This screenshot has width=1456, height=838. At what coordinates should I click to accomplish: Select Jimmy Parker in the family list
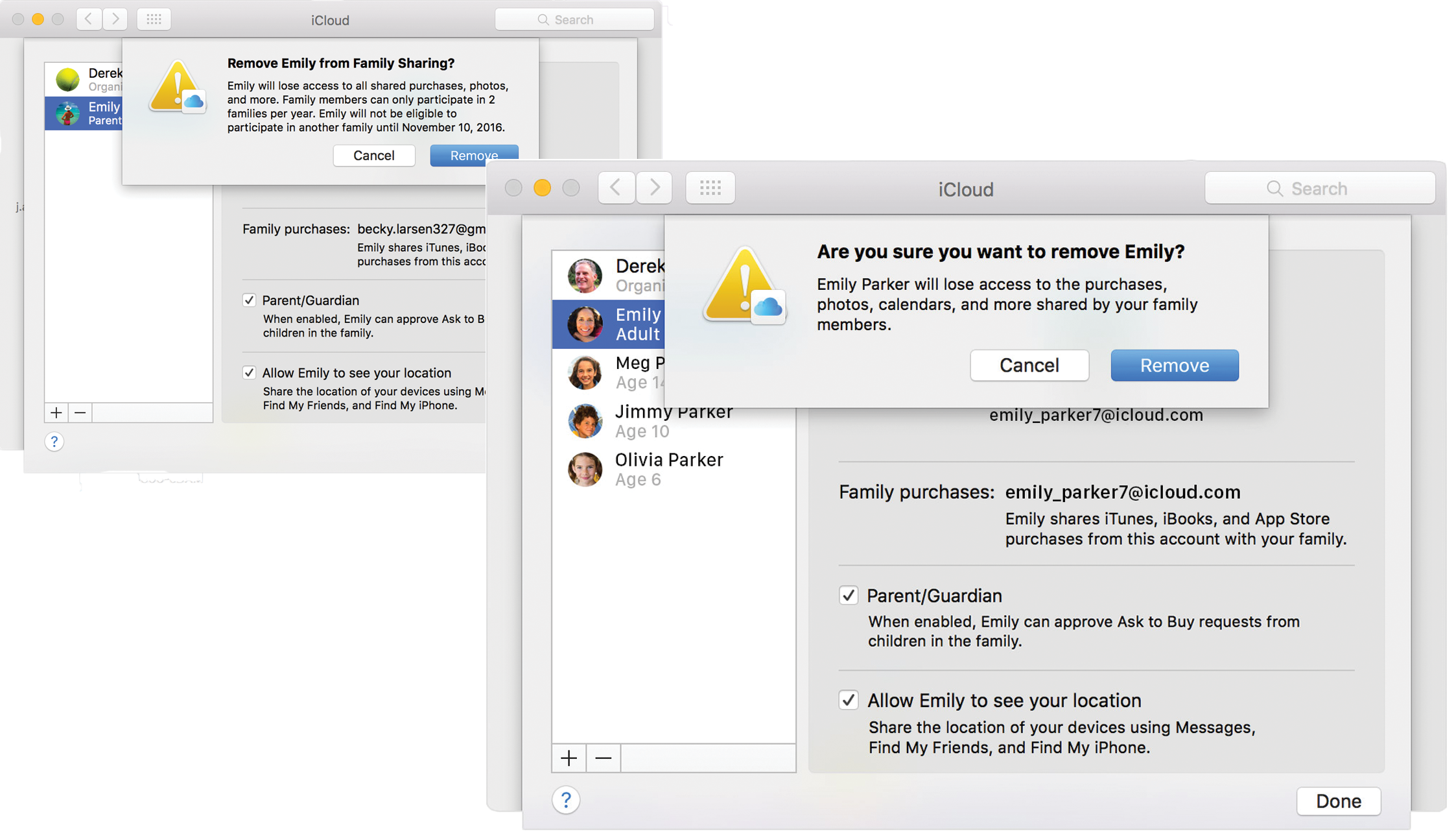(674, 421)
